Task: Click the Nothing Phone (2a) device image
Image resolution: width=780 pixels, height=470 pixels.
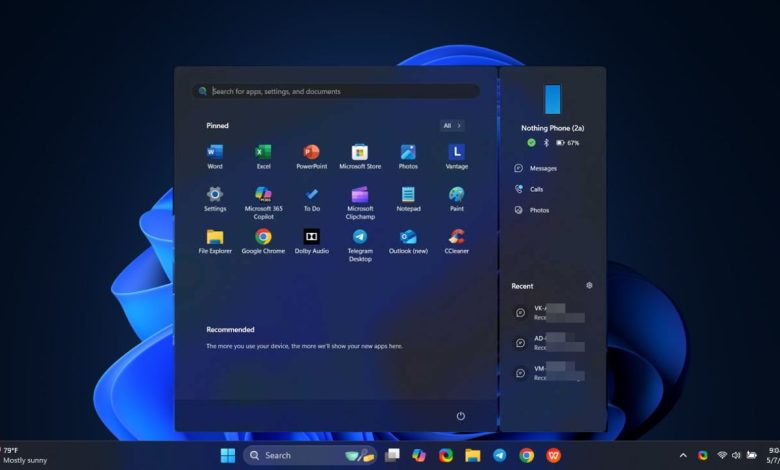Action: click(553, 99)
